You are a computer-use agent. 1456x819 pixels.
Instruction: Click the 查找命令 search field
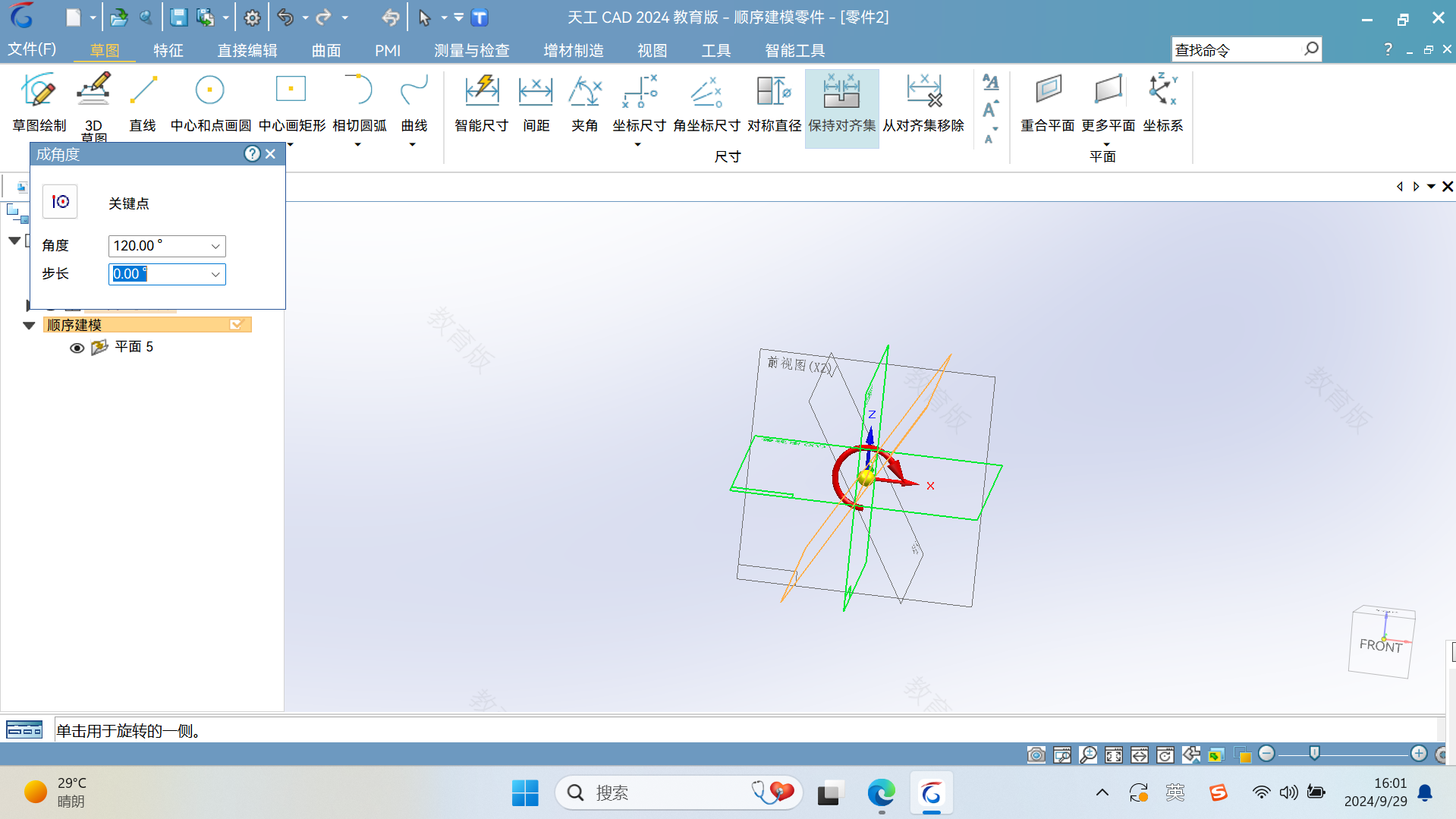coord(1237,49)
